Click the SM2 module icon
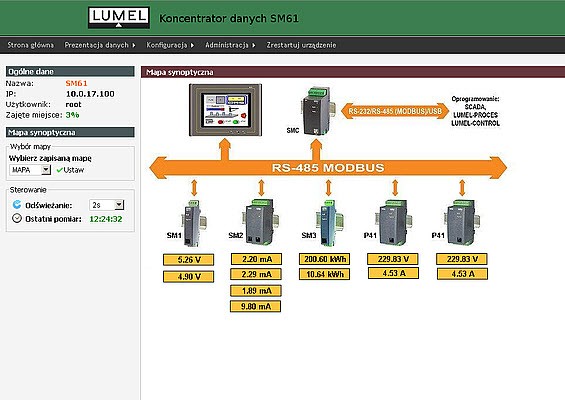The height and width of the screenshot is (400, 565). (x=260, y=222)
